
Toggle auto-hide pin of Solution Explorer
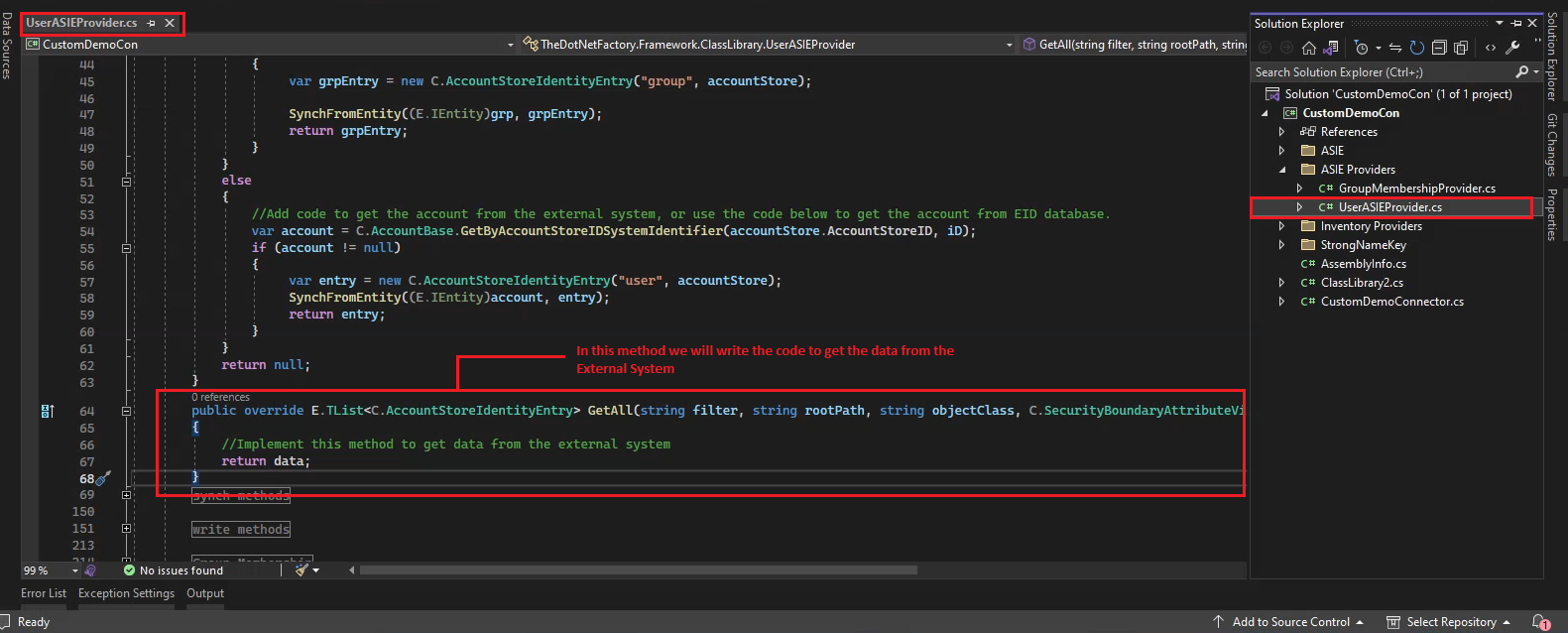(1516, 23)
